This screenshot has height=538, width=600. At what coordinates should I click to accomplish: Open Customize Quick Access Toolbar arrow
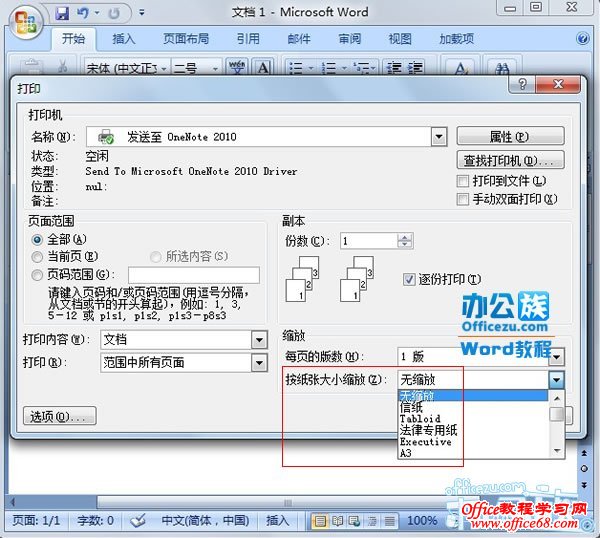[142, 13]
